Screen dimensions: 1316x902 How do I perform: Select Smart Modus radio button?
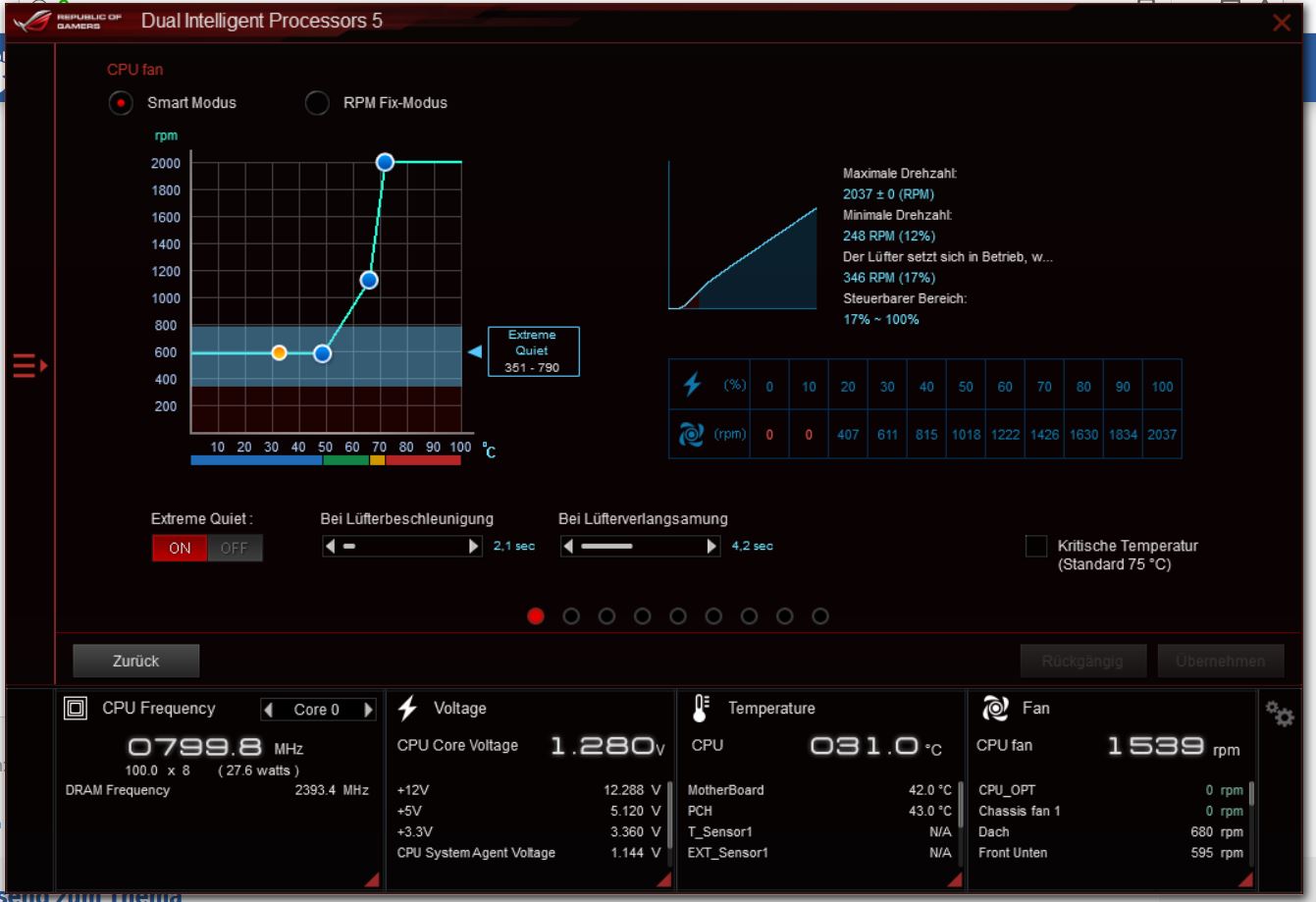(x=121, y=103)
